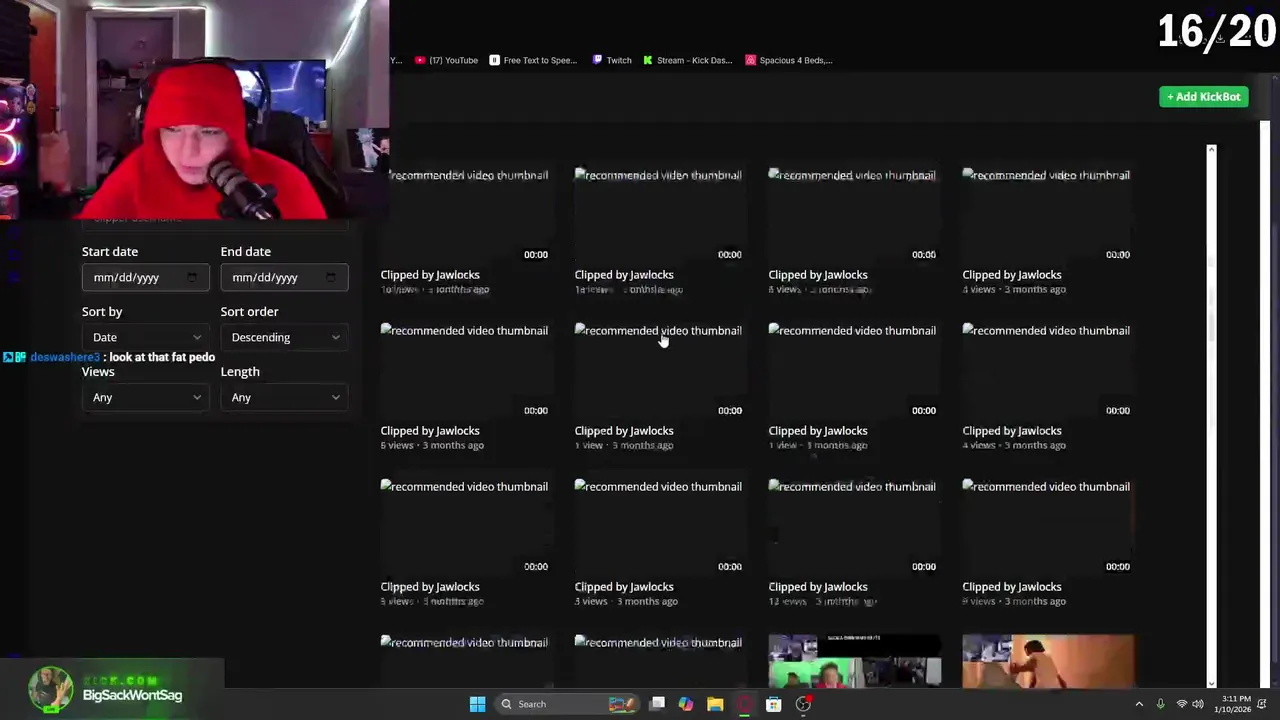
Task: Click the + Add KickBot button
Action: pyautogui.click(x=1204, y=97)
